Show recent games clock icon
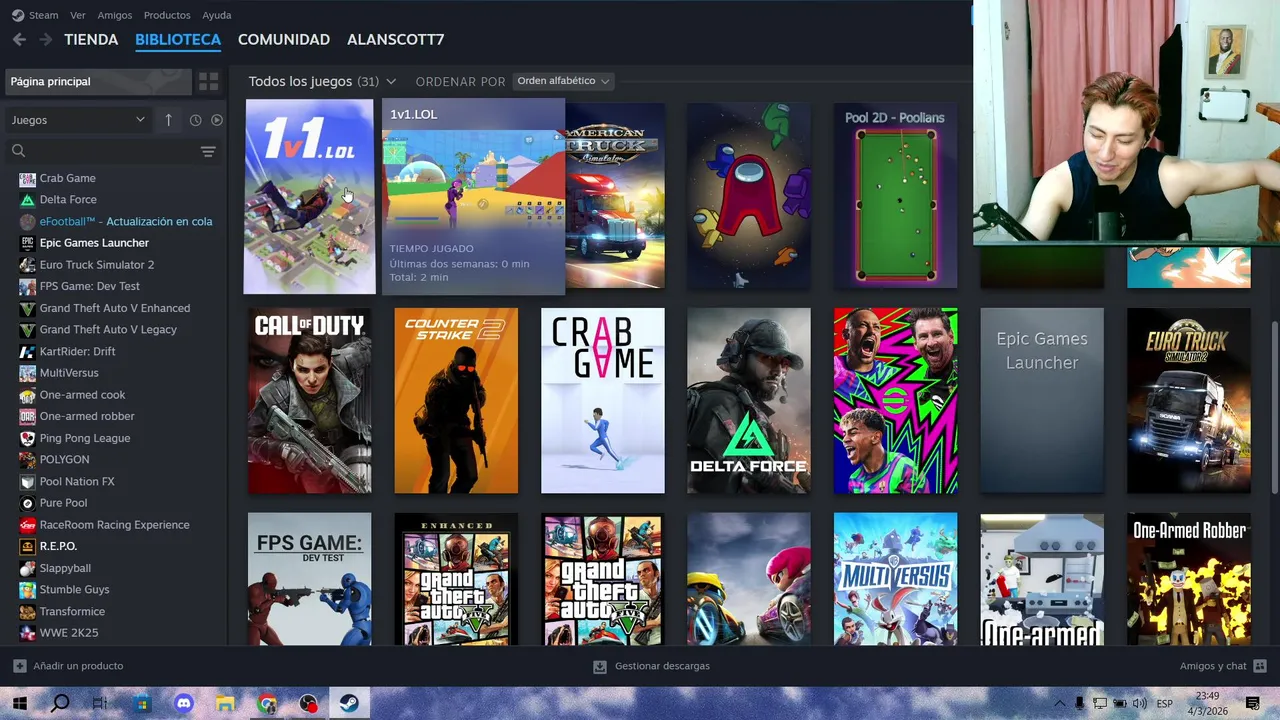This screenshot has width=1280, height=720. point(195,120)
